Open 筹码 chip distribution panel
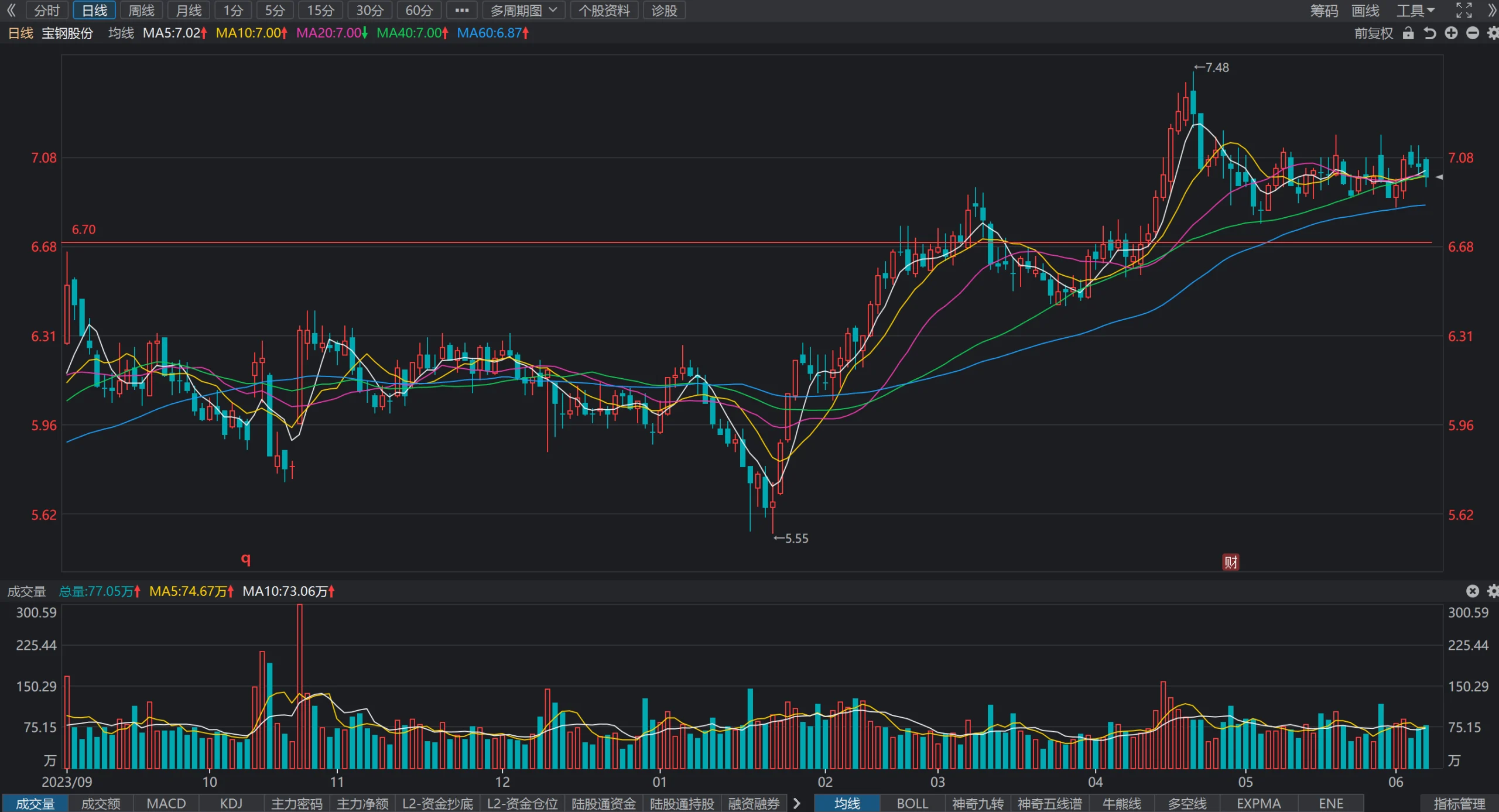1499x812 pixels. (1324, 11)
